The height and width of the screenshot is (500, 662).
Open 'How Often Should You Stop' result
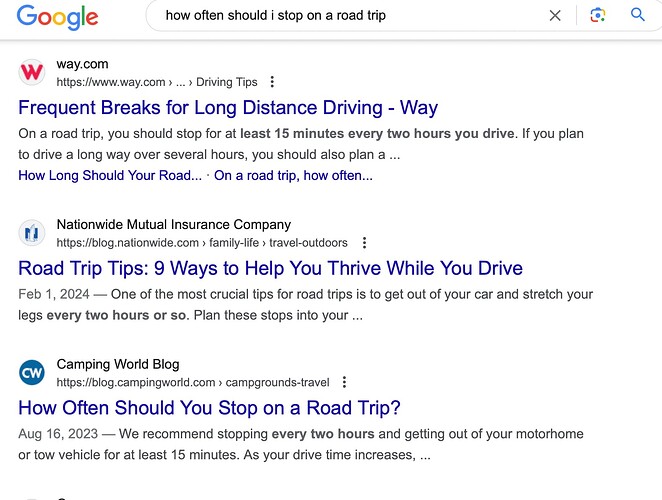[x=209, y=408]
